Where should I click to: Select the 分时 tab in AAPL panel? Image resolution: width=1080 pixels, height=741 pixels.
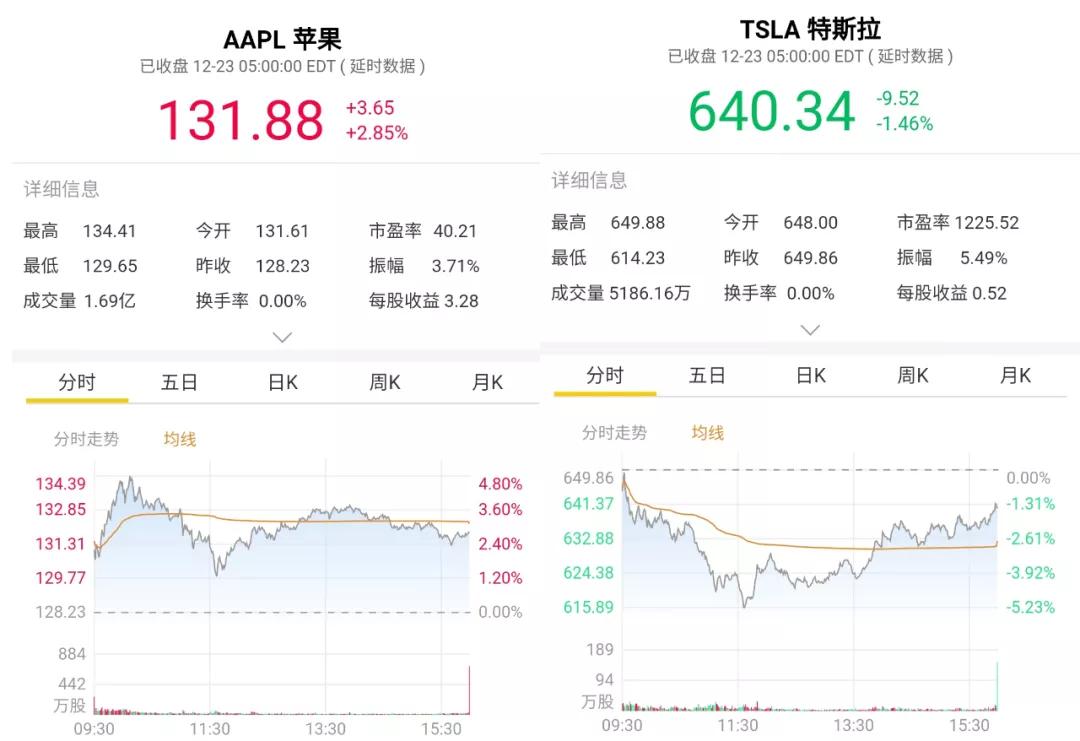pyautogui.click(x=77, y=382)
